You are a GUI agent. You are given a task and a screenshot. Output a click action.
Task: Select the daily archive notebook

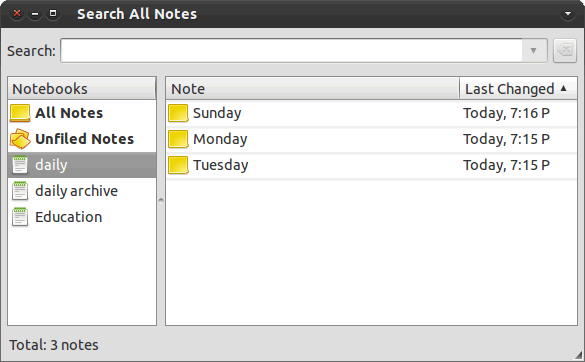[82, 191]
